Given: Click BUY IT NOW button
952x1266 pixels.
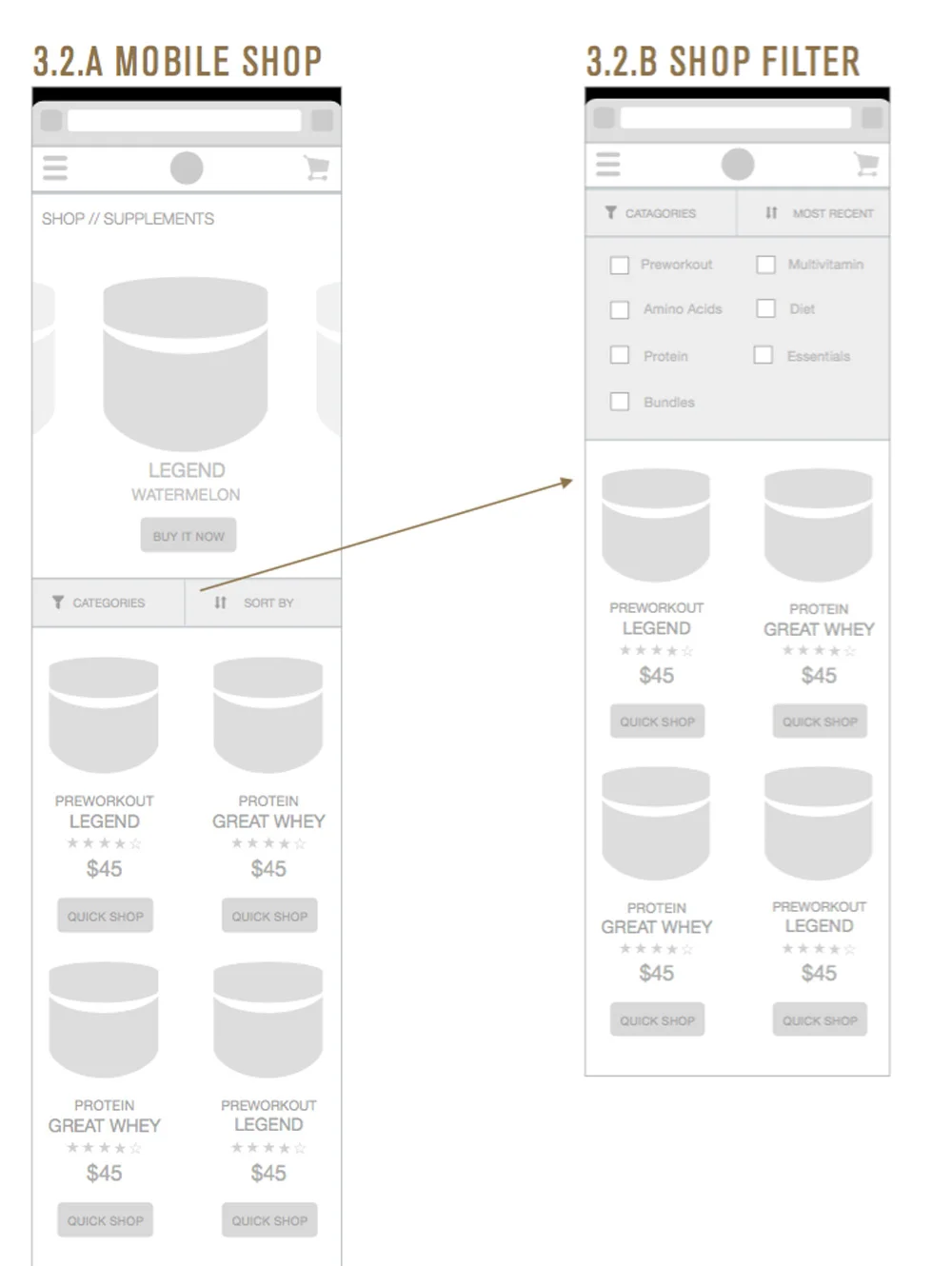Looking at the screenshot, I should click(x=188, y=536).
